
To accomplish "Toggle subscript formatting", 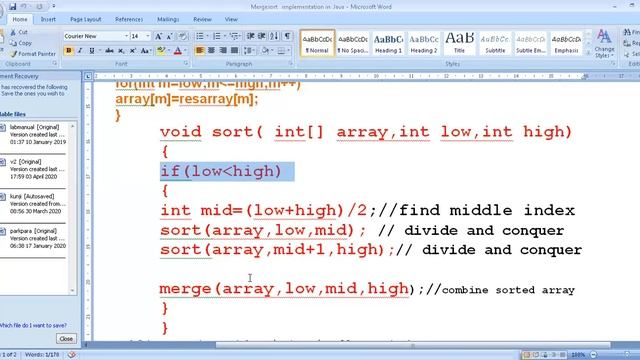I will 121,51.
